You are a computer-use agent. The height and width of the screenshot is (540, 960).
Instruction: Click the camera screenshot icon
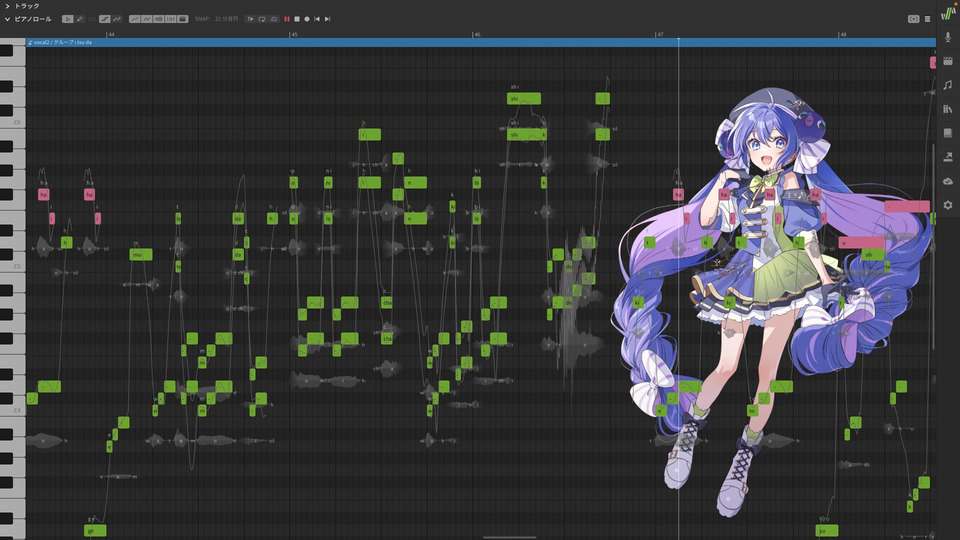(913, 19)
